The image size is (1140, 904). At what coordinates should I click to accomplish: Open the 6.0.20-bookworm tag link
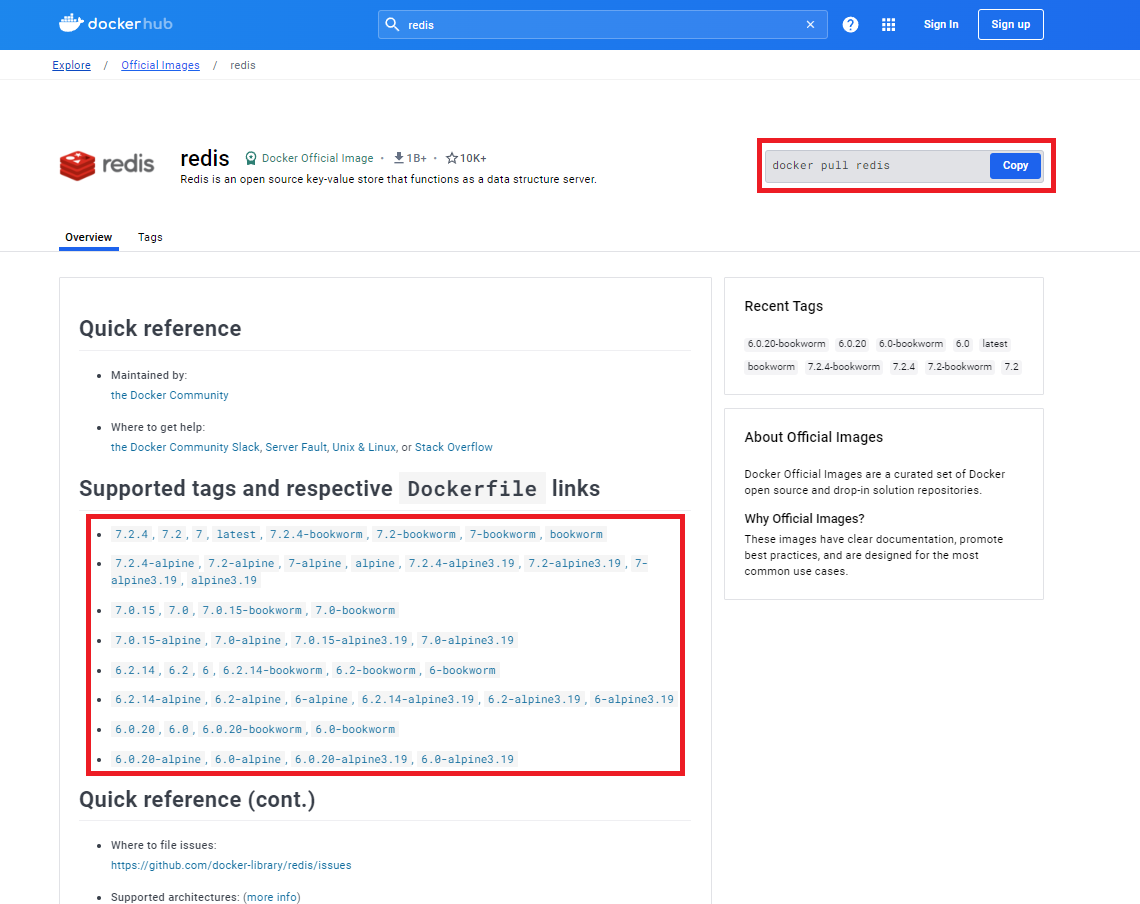252,729
